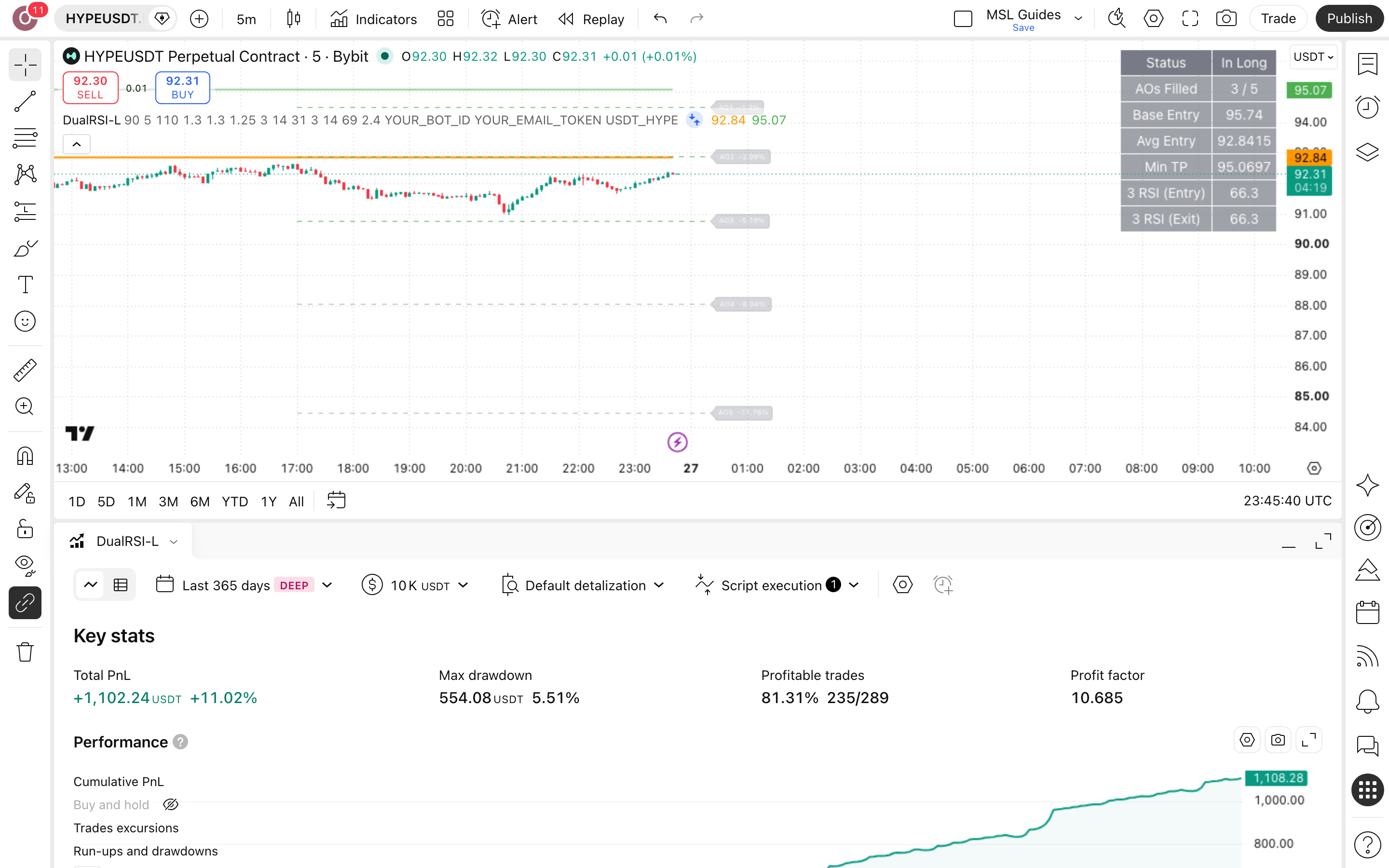Change the USDT price scale currency
1389x868 pixels.
[x=1313, y=57]
